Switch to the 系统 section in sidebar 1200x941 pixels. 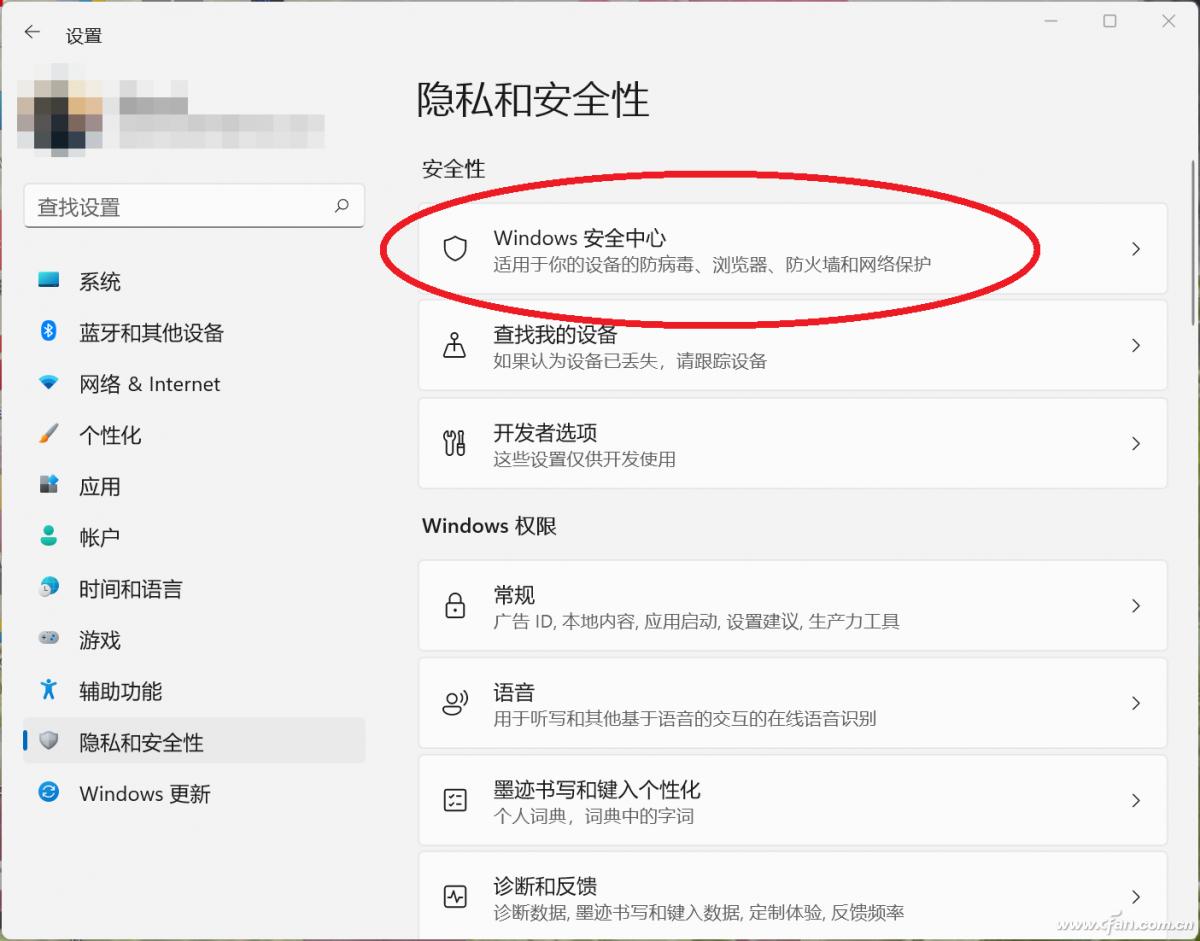pyautogui.click(x=100, y=282)
